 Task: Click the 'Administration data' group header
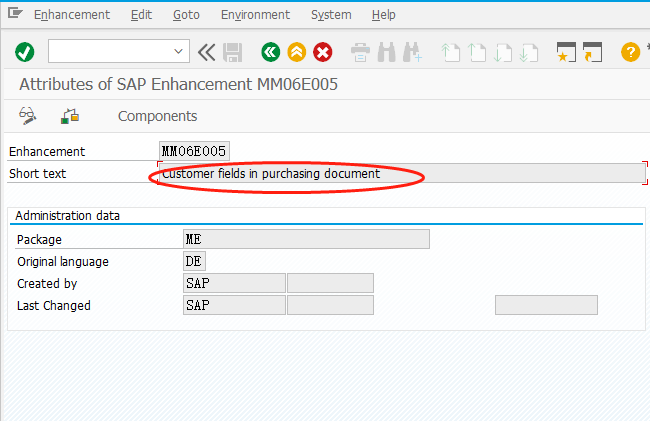tap(68, 216)
